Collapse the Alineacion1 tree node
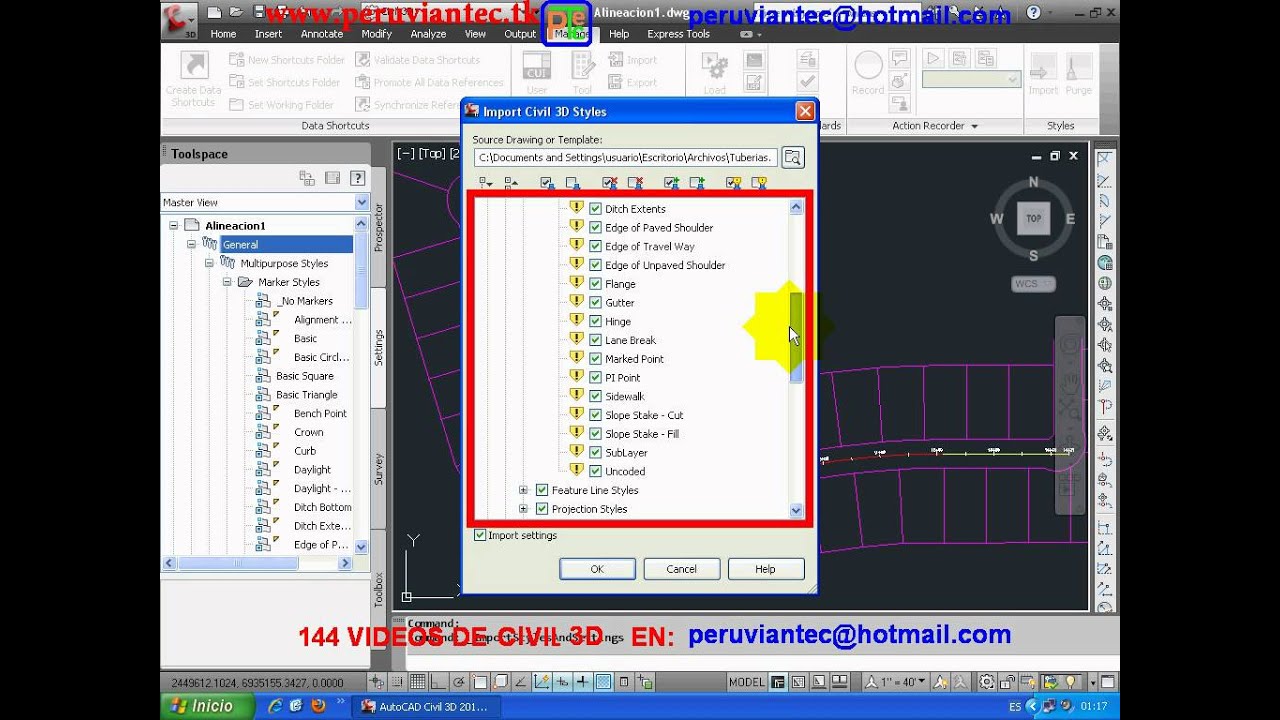The image size is (1280, 720). click(x=173, y=226)
